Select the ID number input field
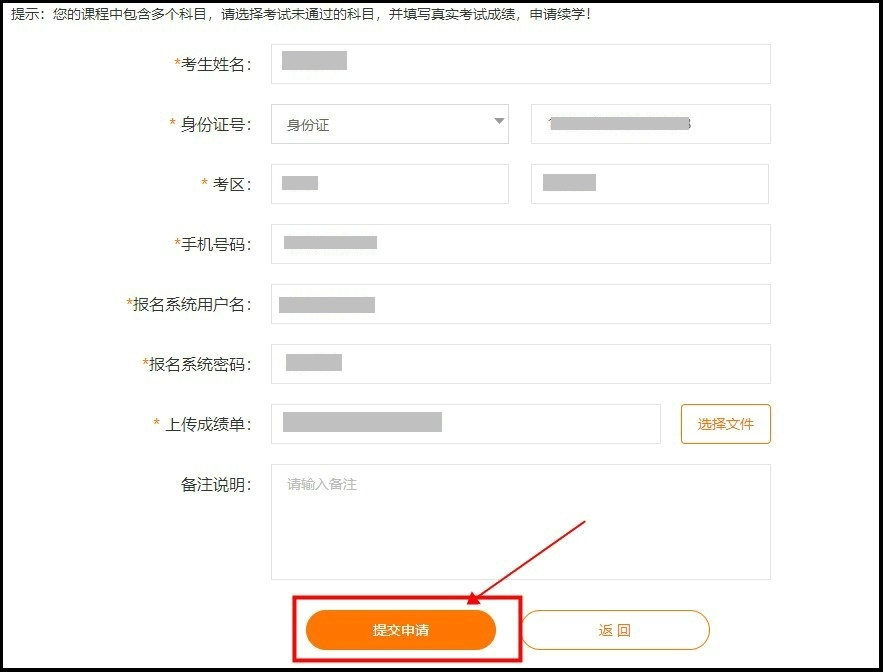 tap(650, 123)
